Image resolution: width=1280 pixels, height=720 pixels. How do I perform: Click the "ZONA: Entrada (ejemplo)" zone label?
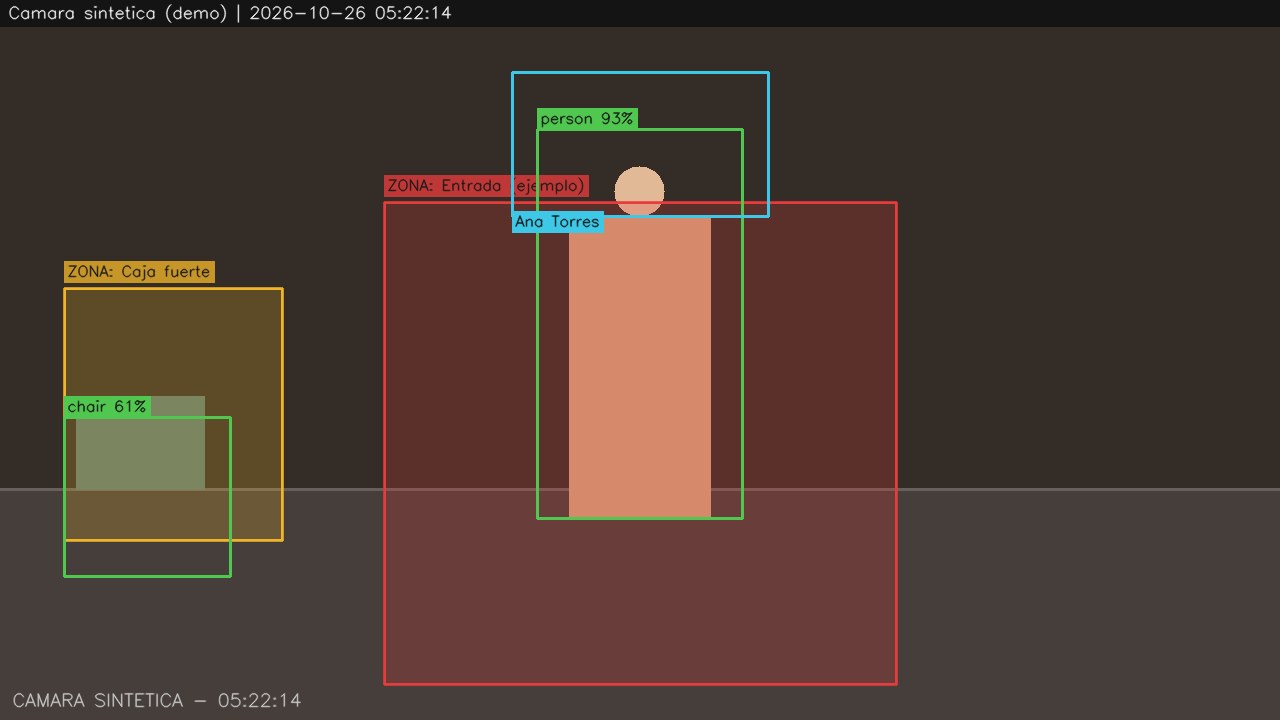(486, 186)
